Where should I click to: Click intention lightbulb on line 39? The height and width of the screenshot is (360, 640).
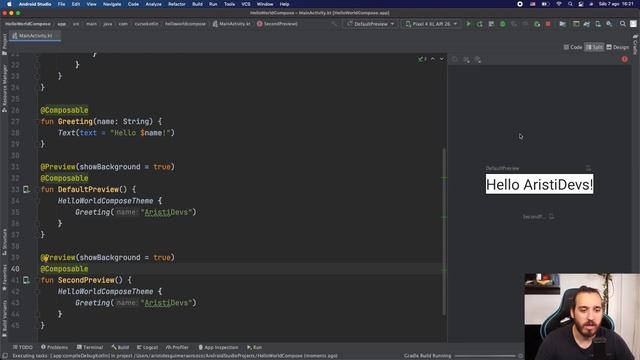click(x=45, y=258)
